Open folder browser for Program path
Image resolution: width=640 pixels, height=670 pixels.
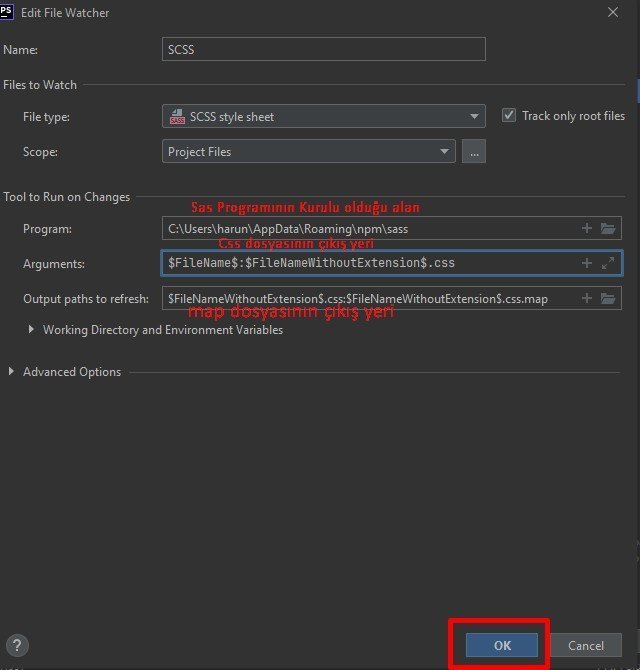pyautogui.click(x=607, y=229)
